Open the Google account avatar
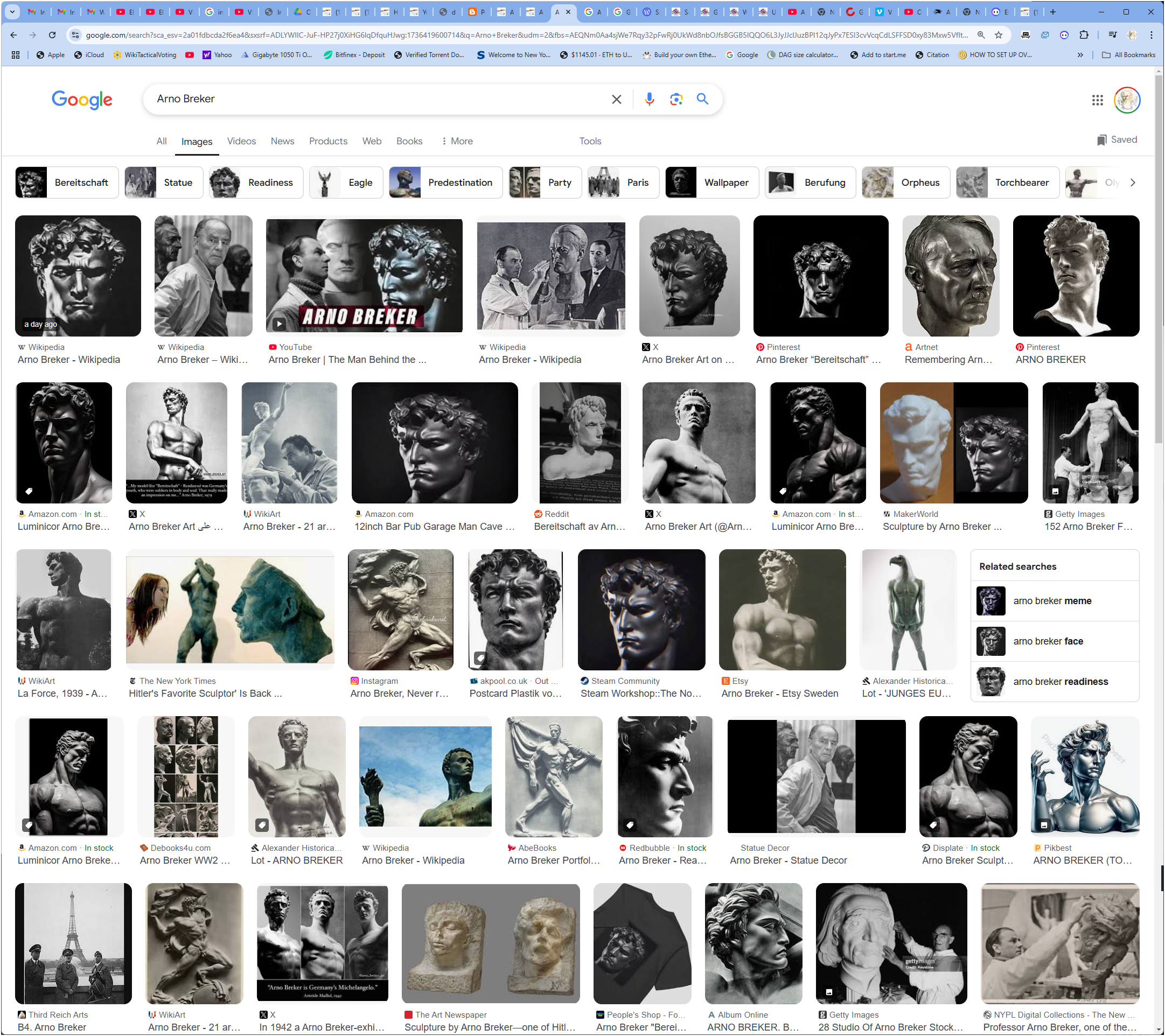The width and height of the screenshot is (1165, 1036). pos(1127,100)
